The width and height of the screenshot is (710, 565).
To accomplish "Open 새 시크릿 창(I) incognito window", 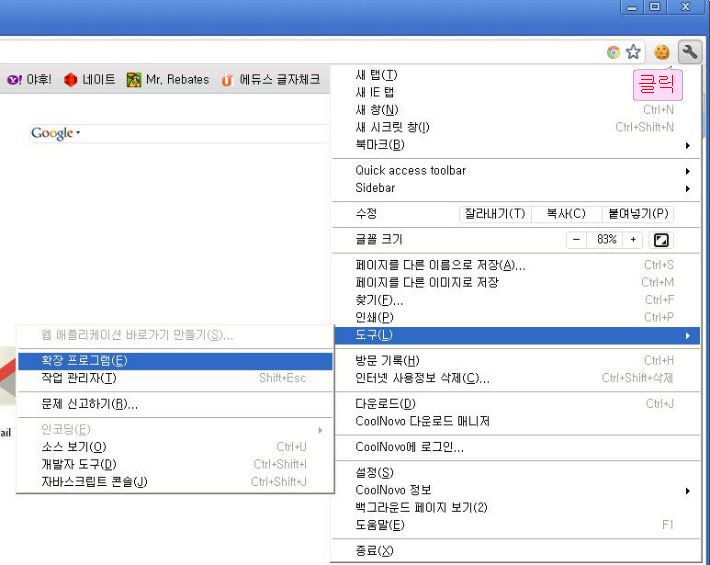I will (517, 127).
